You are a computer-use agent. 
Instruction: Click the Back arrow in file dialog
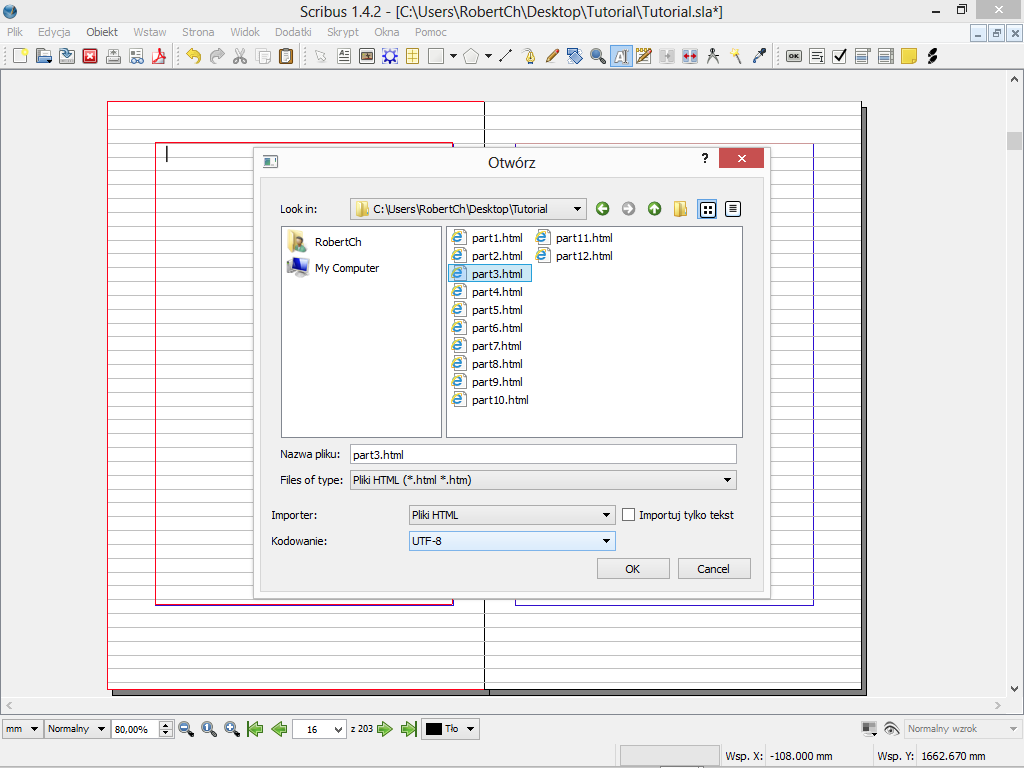(x=602, y=209)
